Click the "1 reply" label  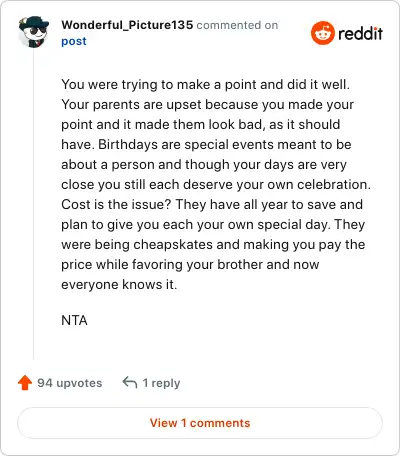coord(161,383)
